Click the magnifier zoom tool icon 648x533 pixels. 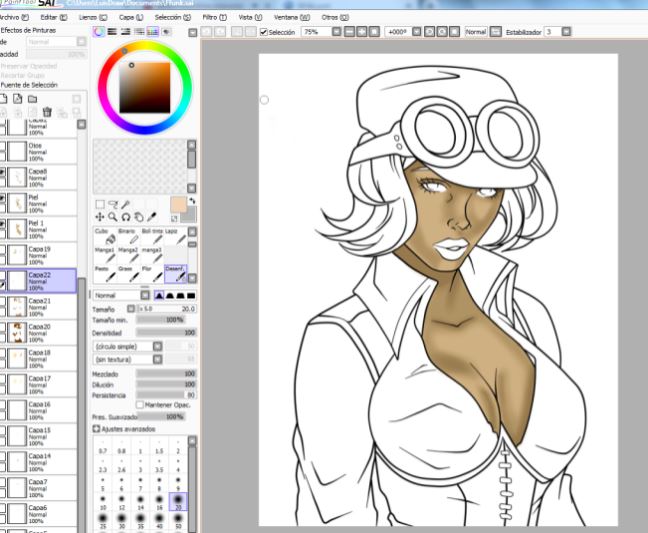(112, 216)
